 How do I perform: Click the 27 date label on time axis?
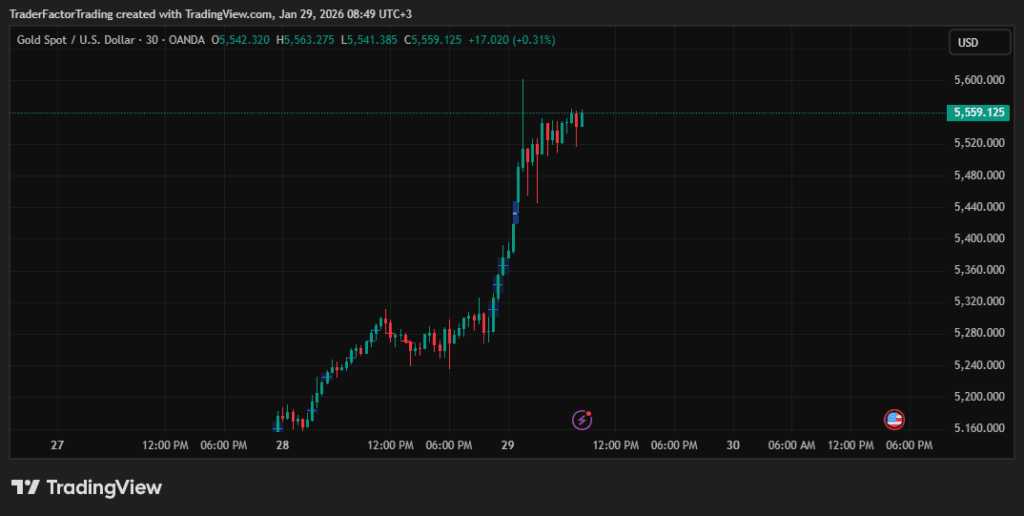(x=57, y=445)
